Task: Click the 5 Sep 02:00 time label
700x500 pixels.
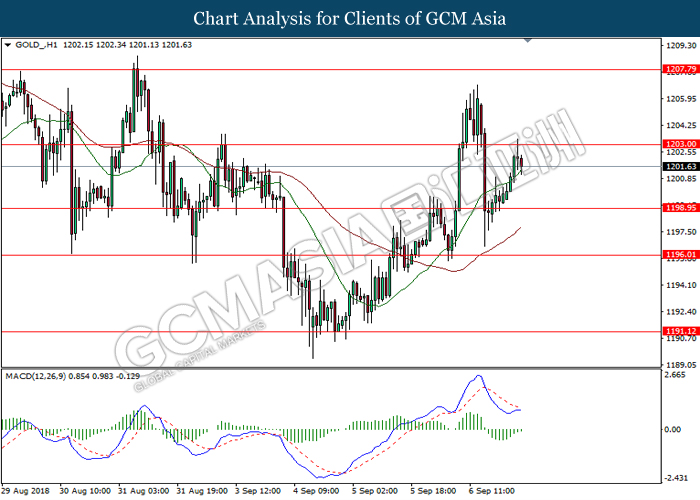Action: [375, 491]
